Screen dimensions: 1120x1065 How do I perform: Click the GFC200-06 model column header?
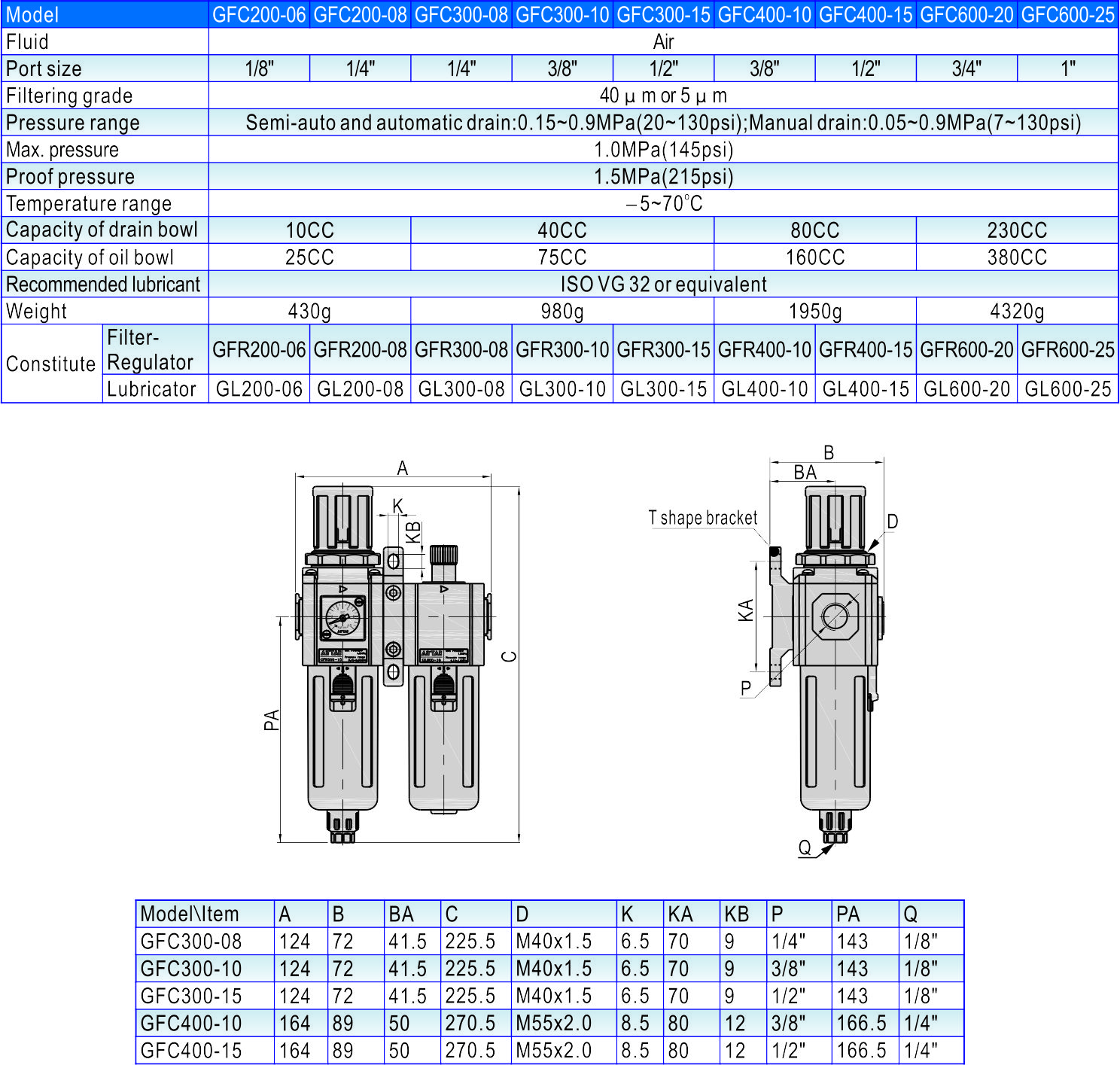(x=259, y=15)
